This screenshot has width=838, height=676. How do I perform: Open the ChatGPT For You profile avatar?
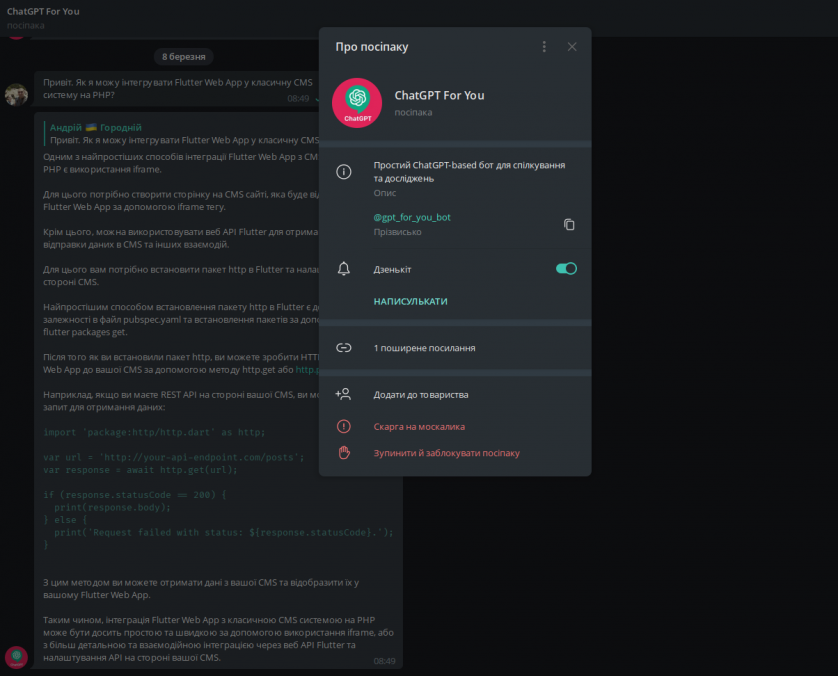point(357,103)
